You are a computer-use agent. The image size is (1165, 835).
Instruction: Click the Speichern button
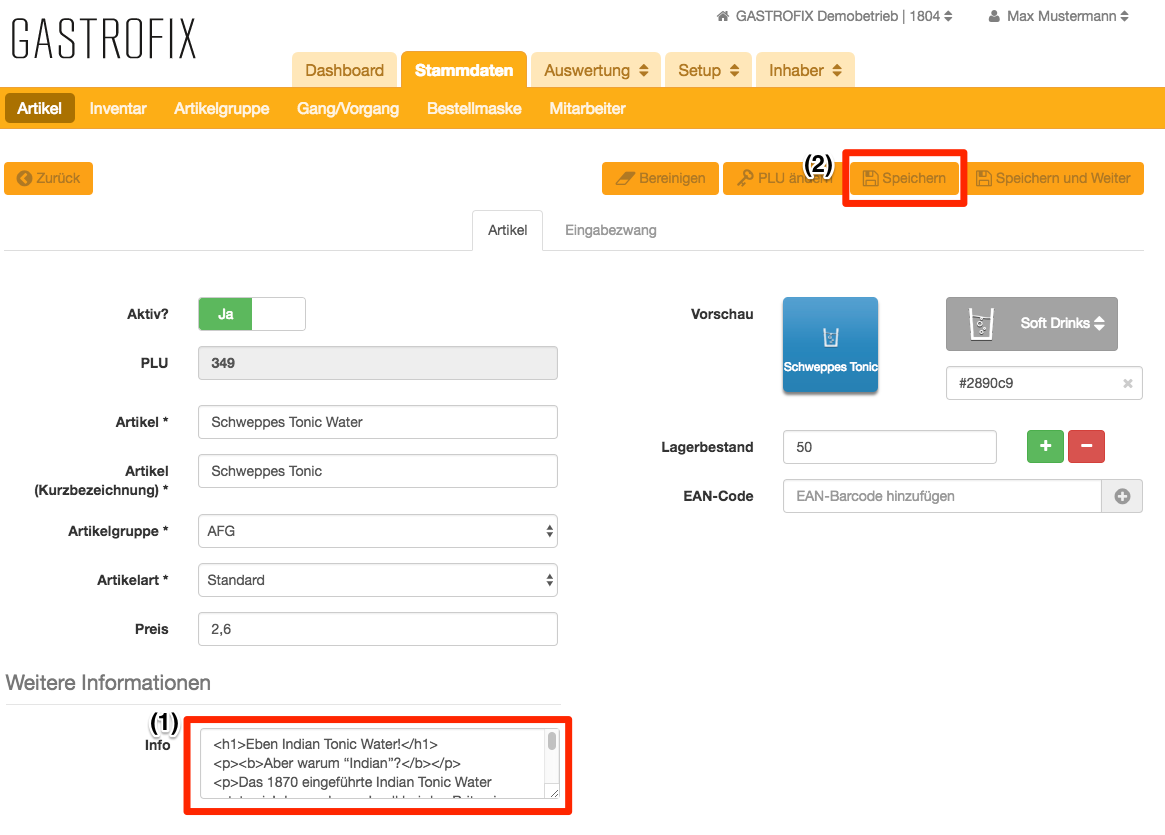[x=904, y=179]
